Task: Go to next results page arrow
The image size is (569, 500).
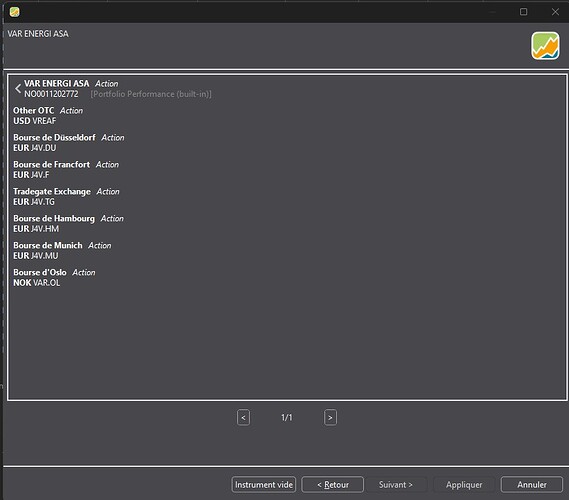Action: point(330,417)
